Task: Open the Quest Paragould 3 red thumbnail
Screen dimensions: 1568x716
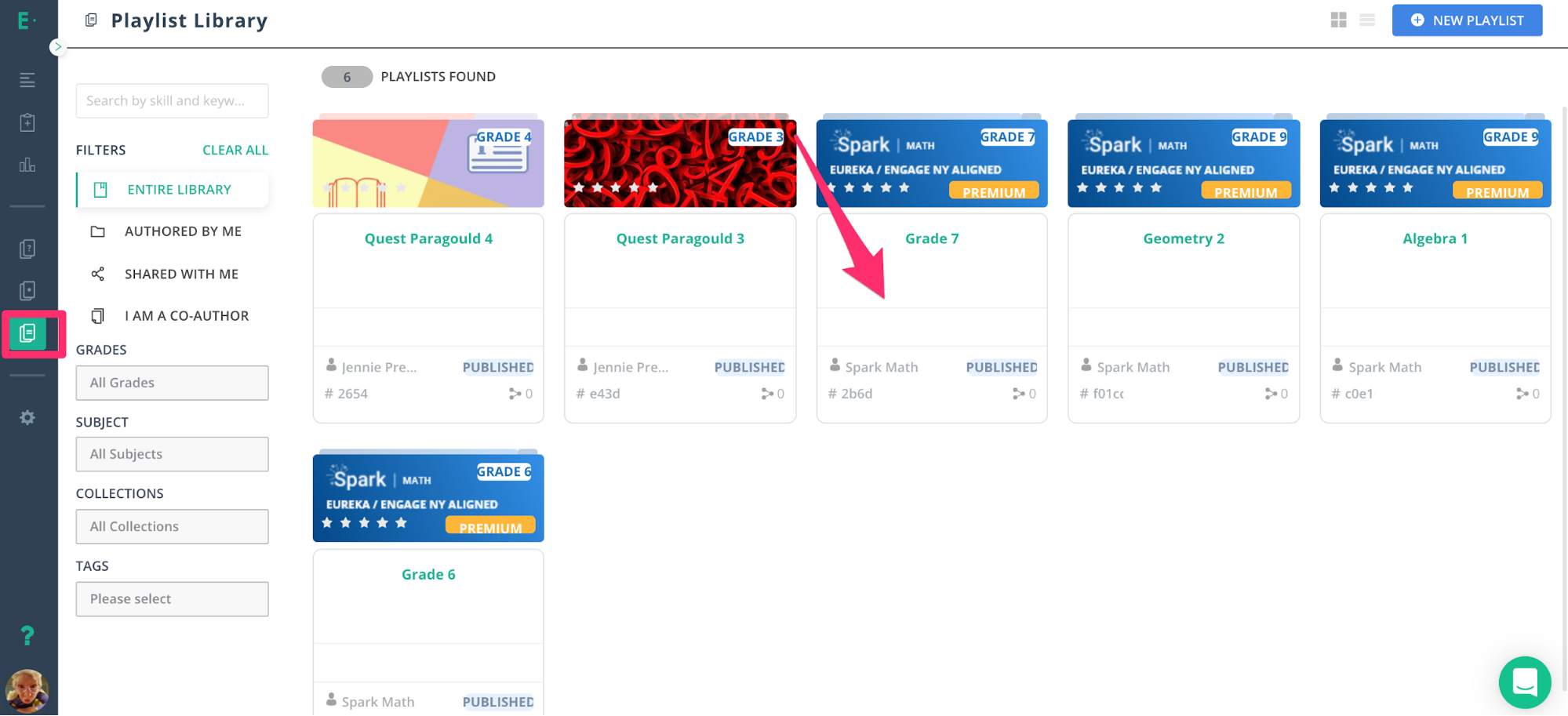Action: [680, 163]
